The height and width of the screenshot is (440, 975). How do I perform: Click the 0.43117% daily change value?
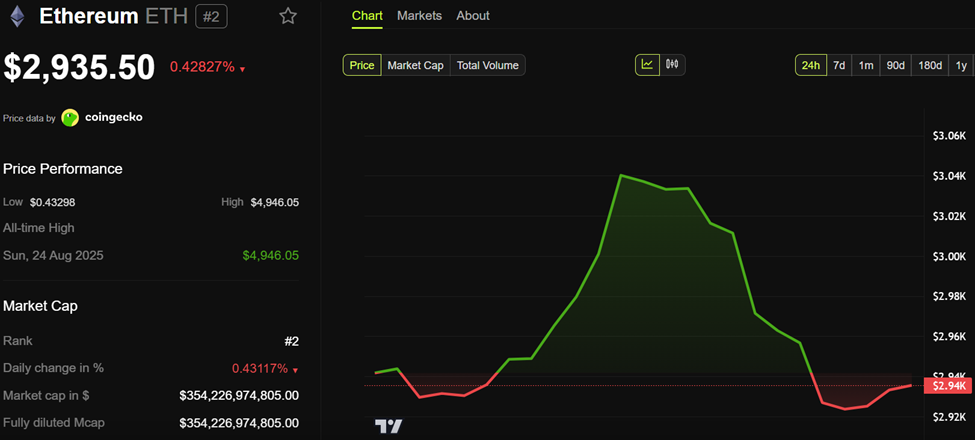pos(260,369)
